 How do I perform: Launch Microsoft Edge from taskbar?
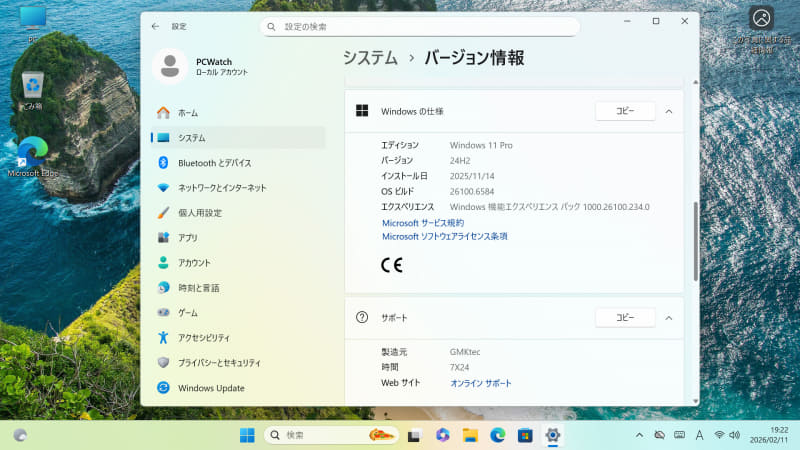(497, 435)
